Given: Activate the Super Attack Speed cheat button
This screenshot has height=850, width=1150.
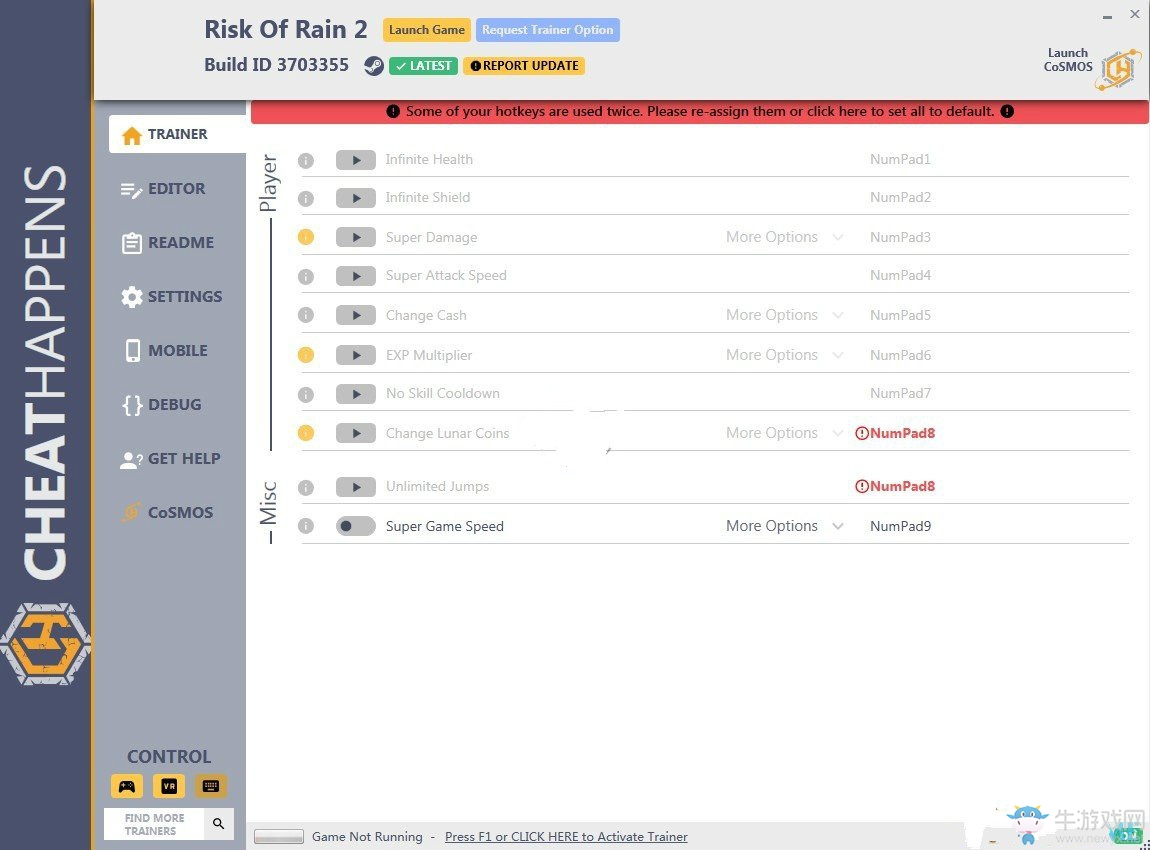Looking at the screenshot, I should point(356,276).
